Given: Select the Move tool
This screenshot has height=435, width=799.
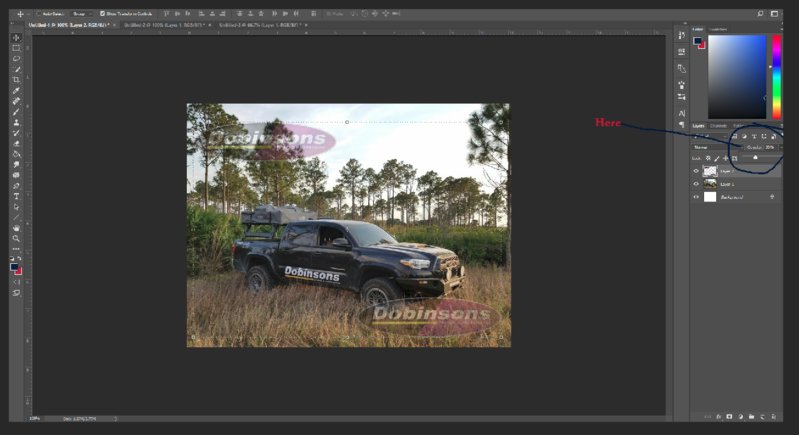Looking at the screenshot, I should point(16,38).
